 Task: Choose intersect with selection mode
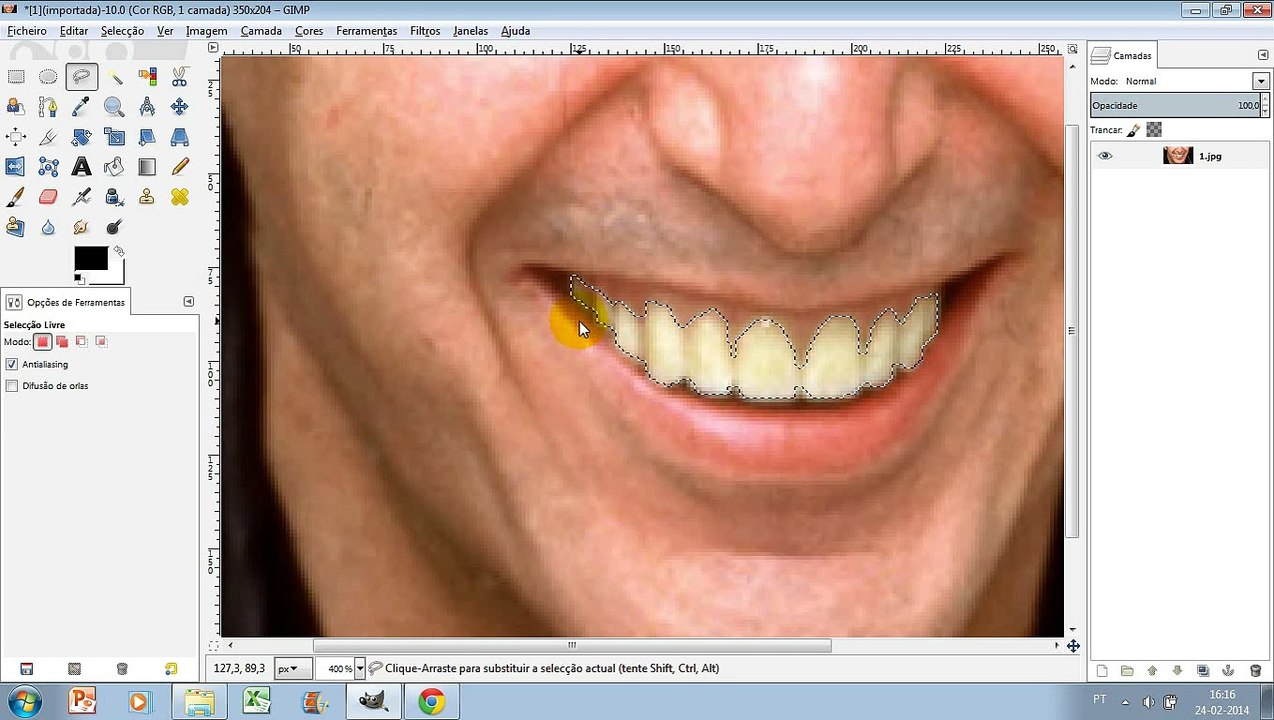(100, 342)
